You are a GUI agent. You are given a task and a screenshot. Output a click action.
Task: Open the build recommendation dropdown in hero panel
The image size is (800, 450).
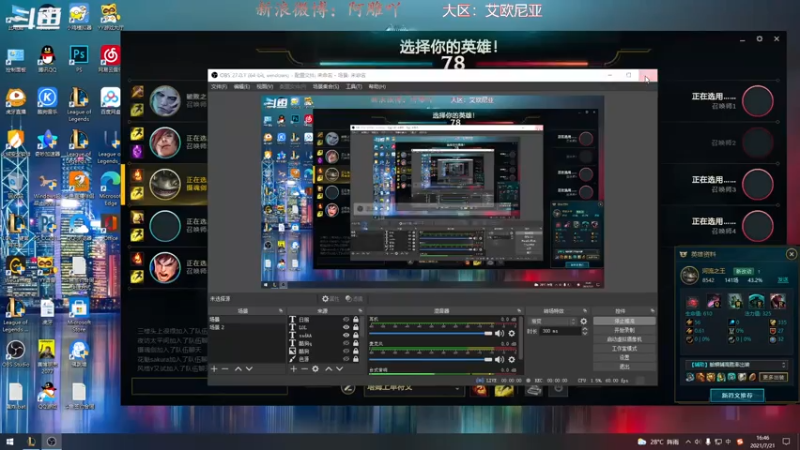(x=737, y=365)
